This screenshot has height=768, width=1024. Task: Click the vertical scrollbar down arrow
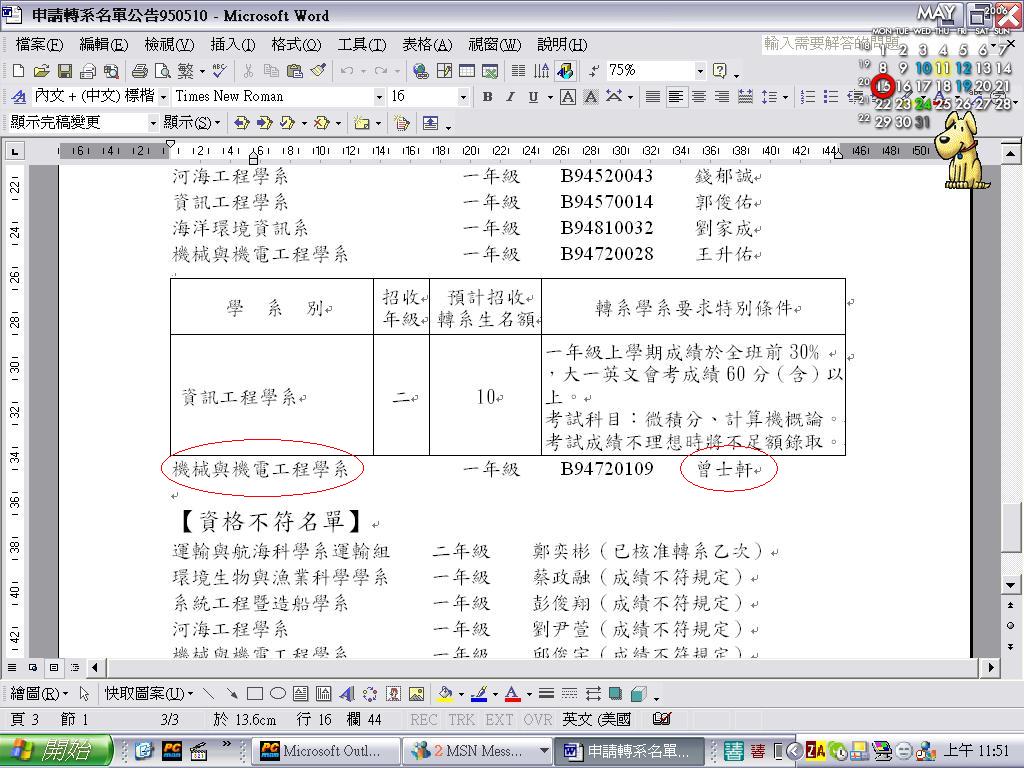click(x=1010, y=585)
